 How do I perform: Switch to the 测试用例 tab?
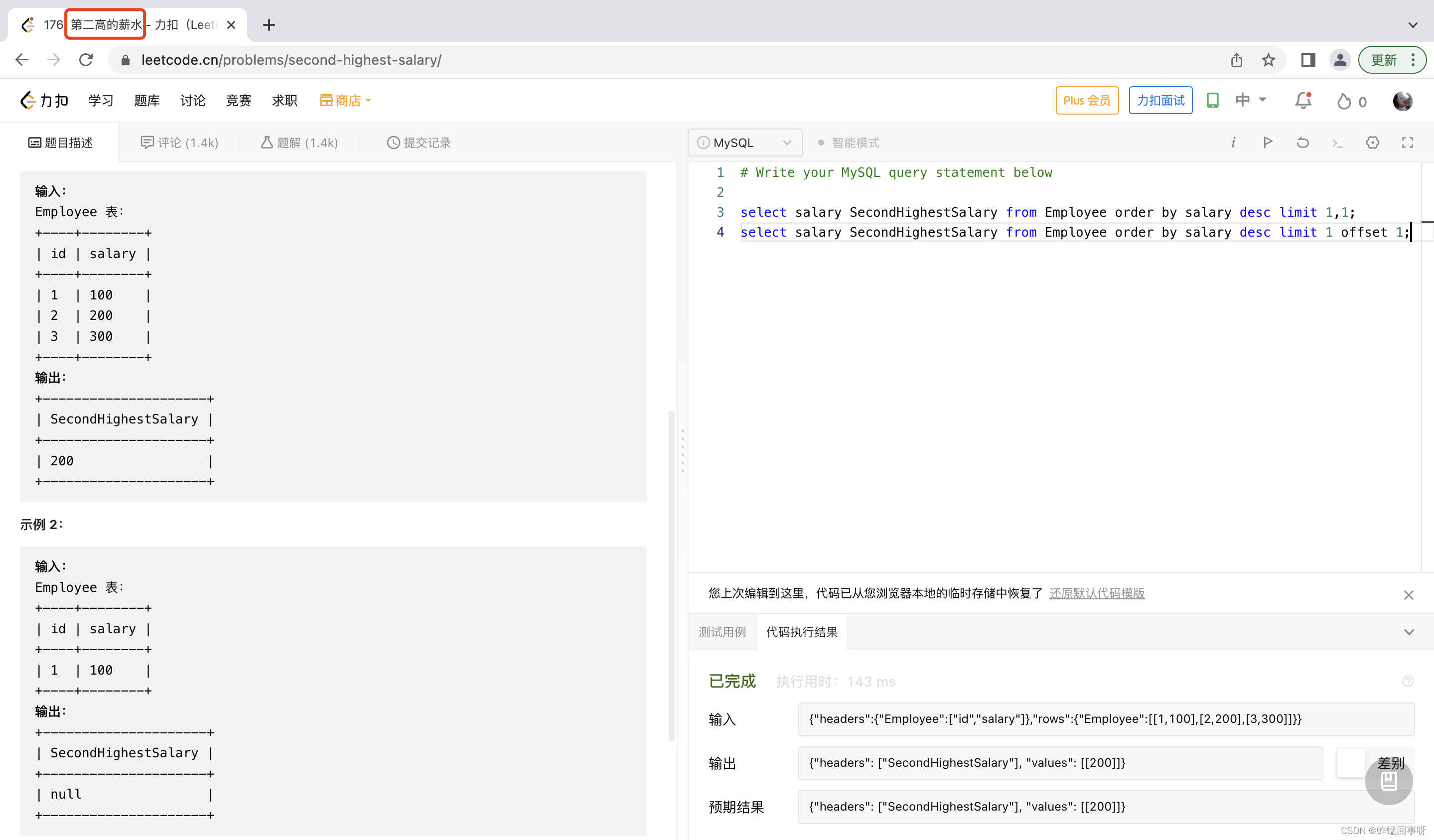pos(721,632)
